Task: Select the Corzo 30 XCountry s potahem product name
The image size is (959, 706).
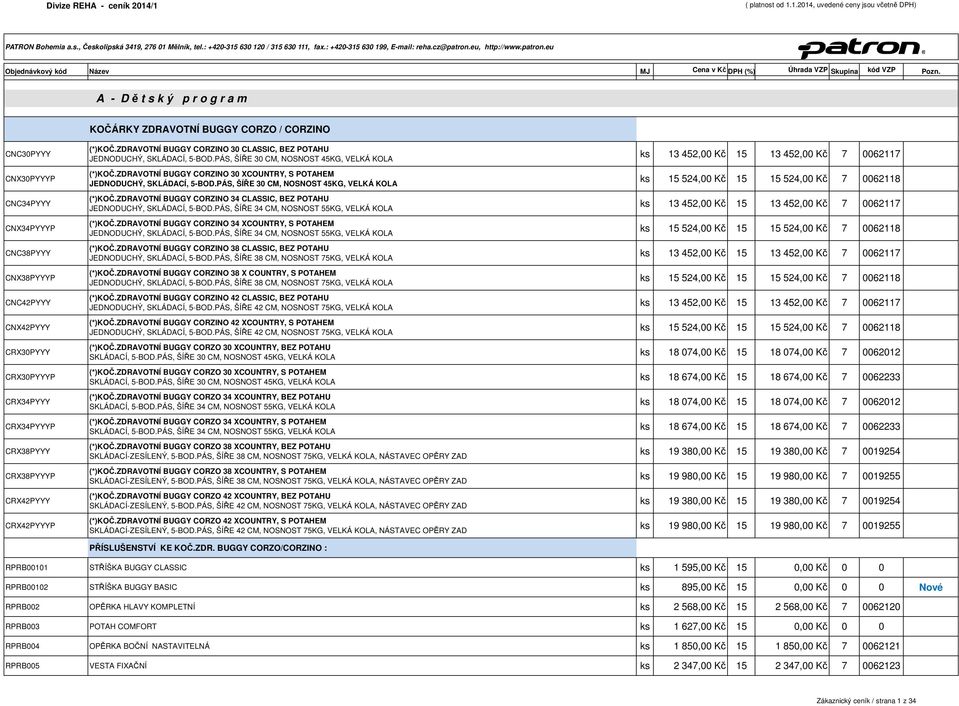Action: [208, 372]
